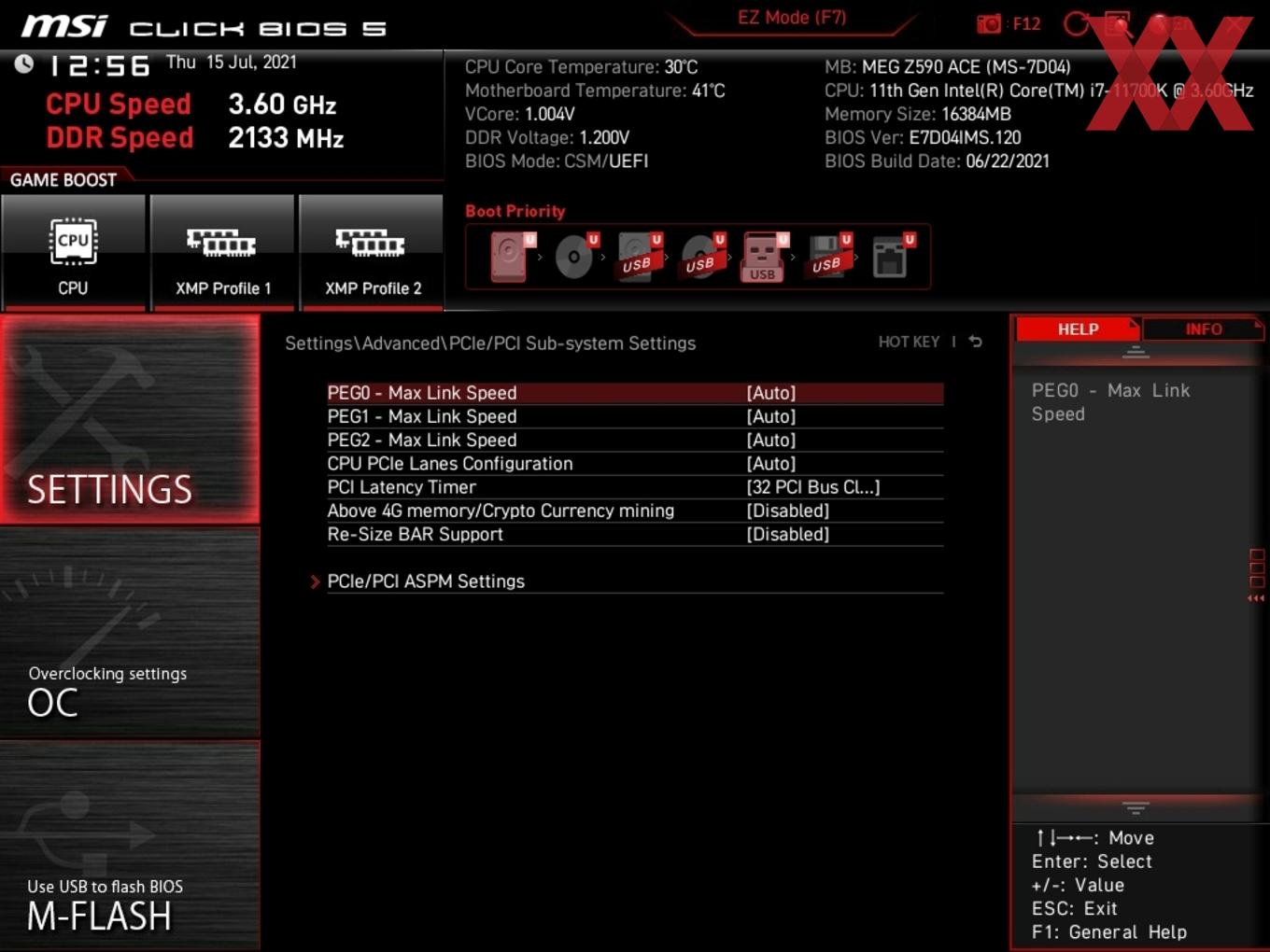Open PEG0 - Max Link Speed [Auto] dropdown
Screen dimensions: 1270x952
click(770, 393)
